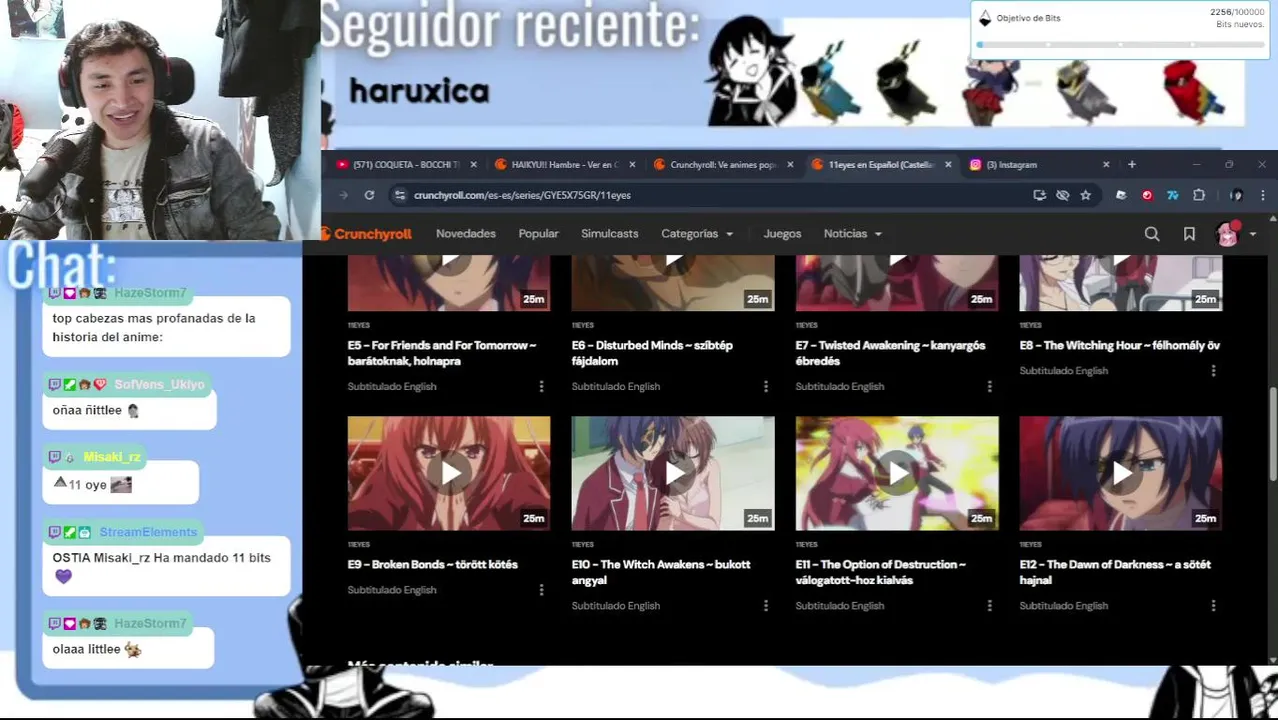The image size is (1278, 720).
Task: Open options for E11 The Option of Destruction
Action: 990,606
